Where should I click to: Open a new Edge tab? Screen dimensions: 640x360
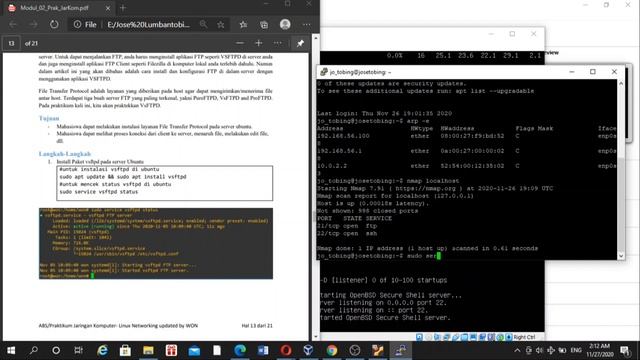point(123,8)
